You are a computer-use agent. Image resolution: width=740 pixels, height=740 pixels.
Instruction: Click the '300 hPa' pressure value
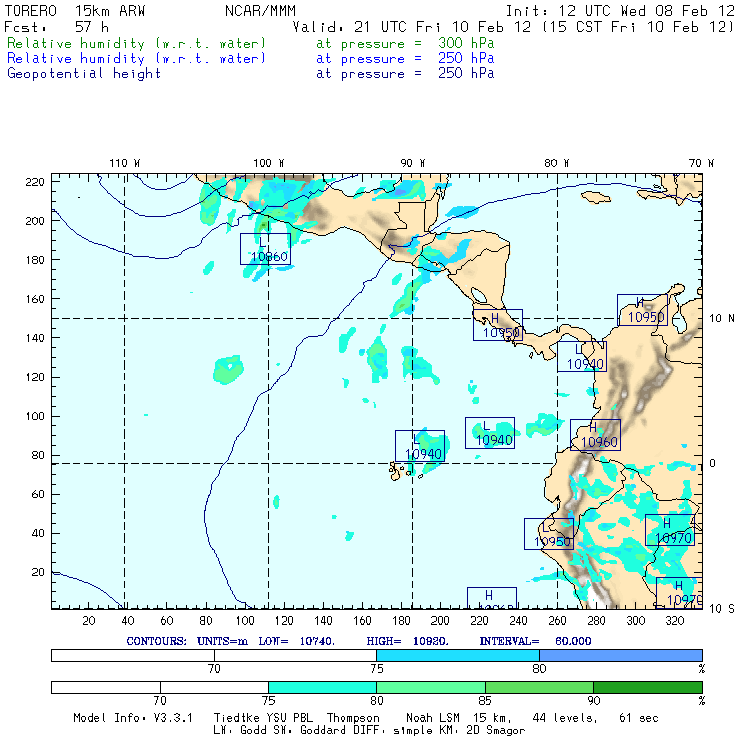pos(466,43)
